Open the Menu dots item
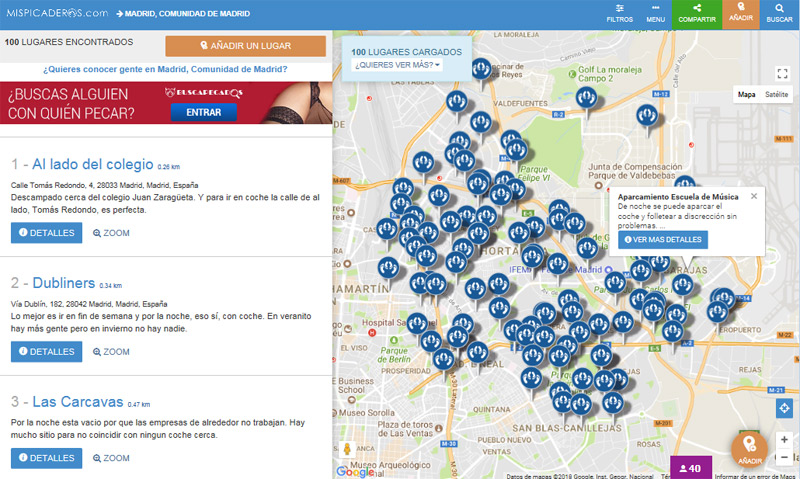This screenshot has height=479, width=800. pos(655,14)
